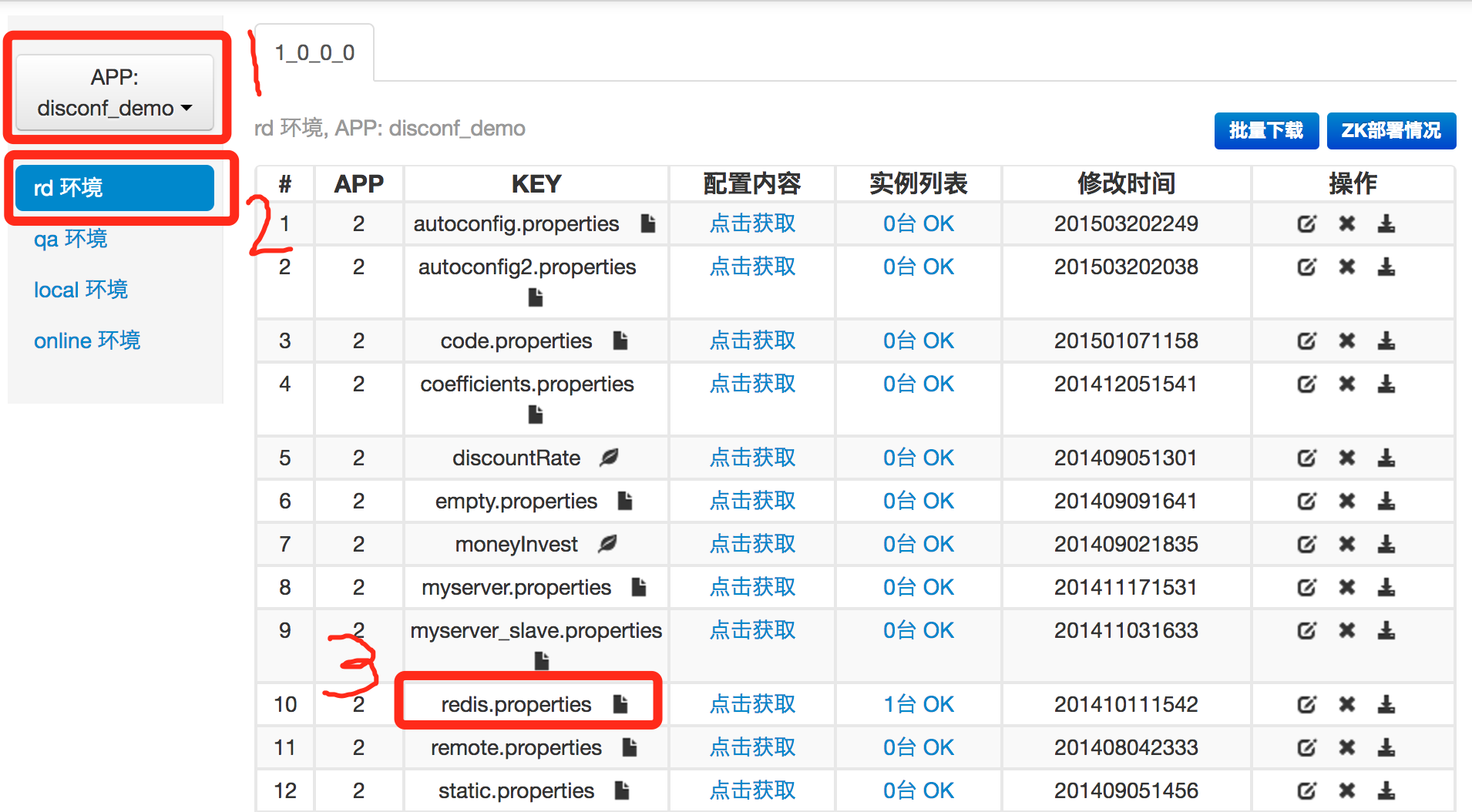Get config content of autoconfig.properties
The height and width of the screenshot is (812, 1472).
752,224
